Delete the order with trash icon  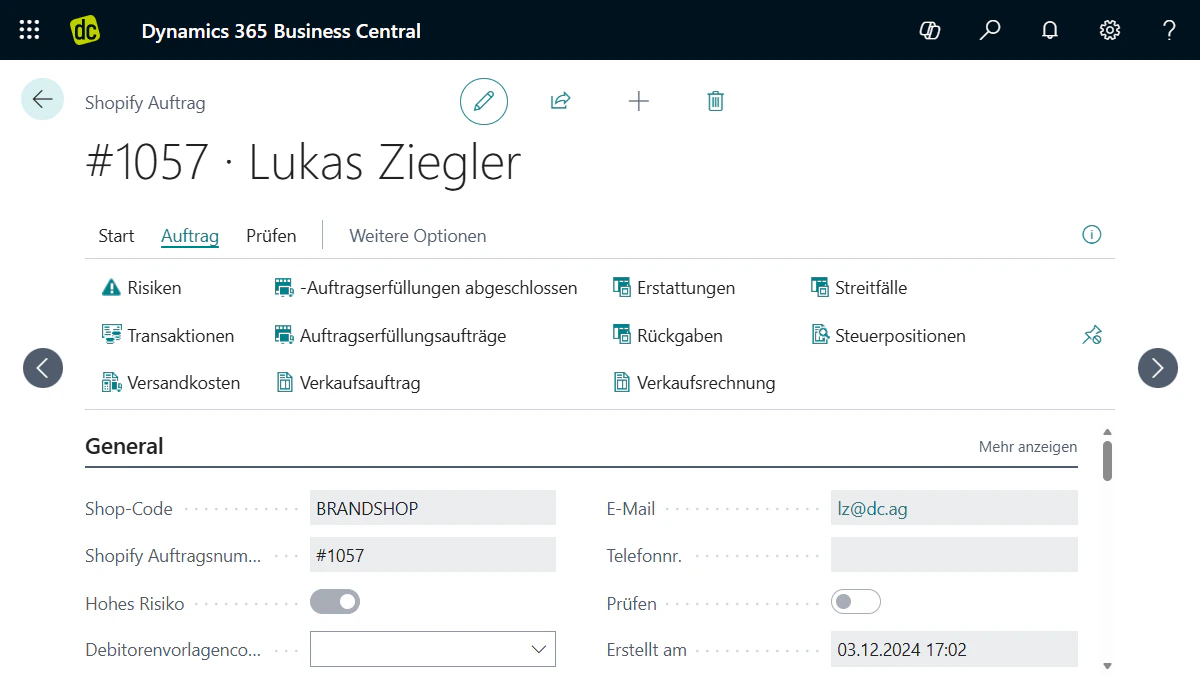(x=715, y=101)
